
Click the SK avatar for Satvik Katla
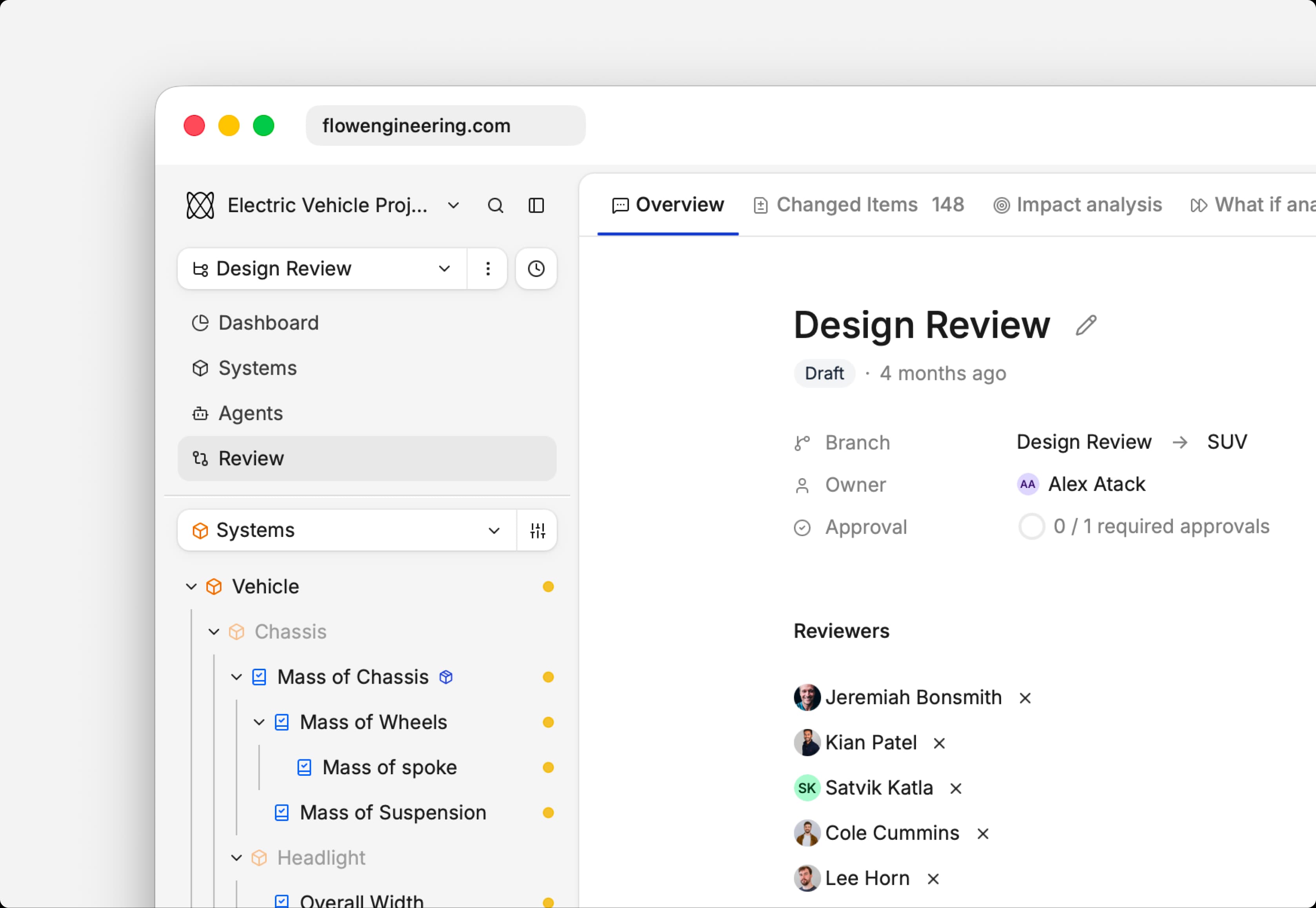point(807,788)
